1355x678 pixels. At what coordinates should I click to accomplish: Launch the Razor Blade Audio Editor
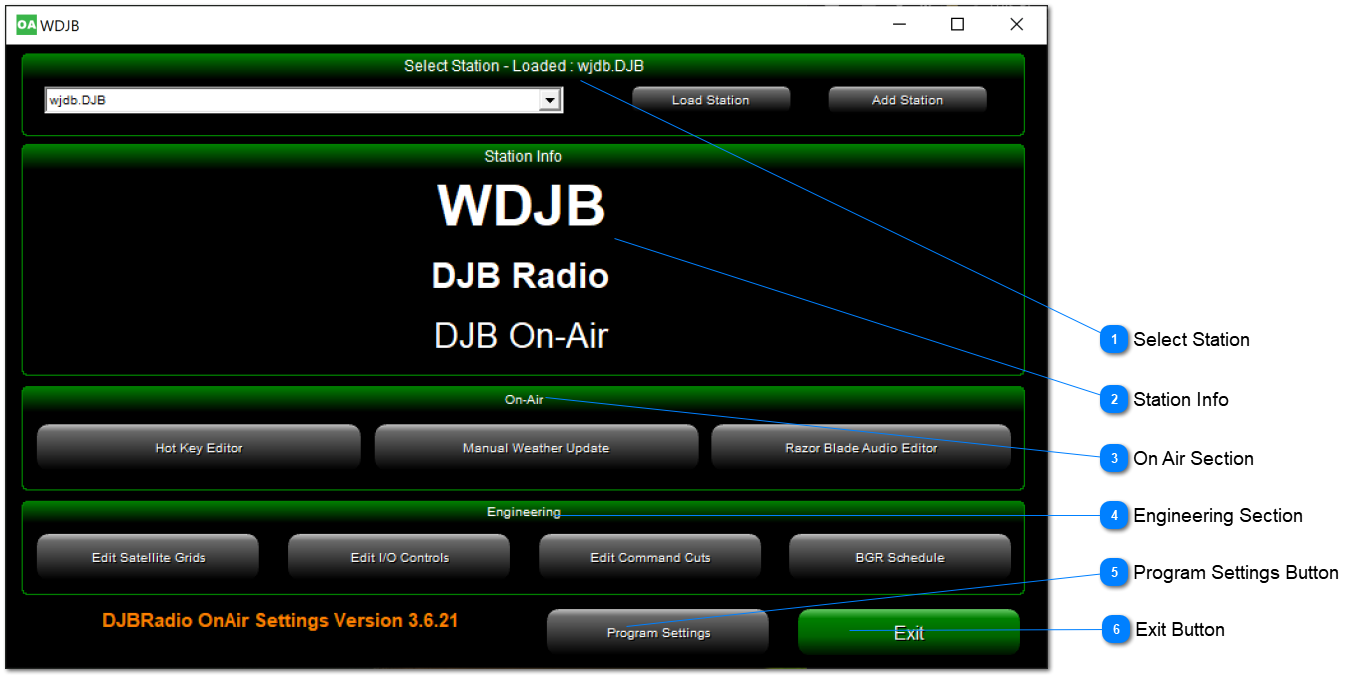pos(861,447)
